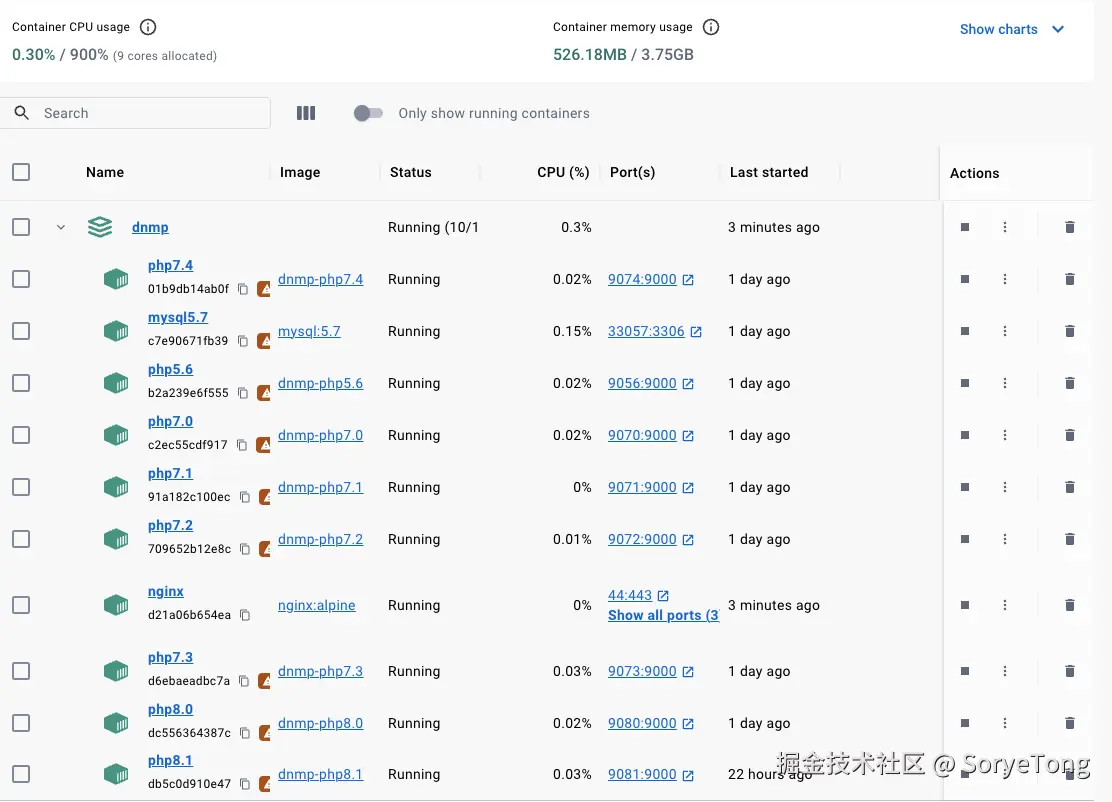This screenshot has width=1112, height=802.
Task: Select the nginx row checkbox
Action: [21, 605]
